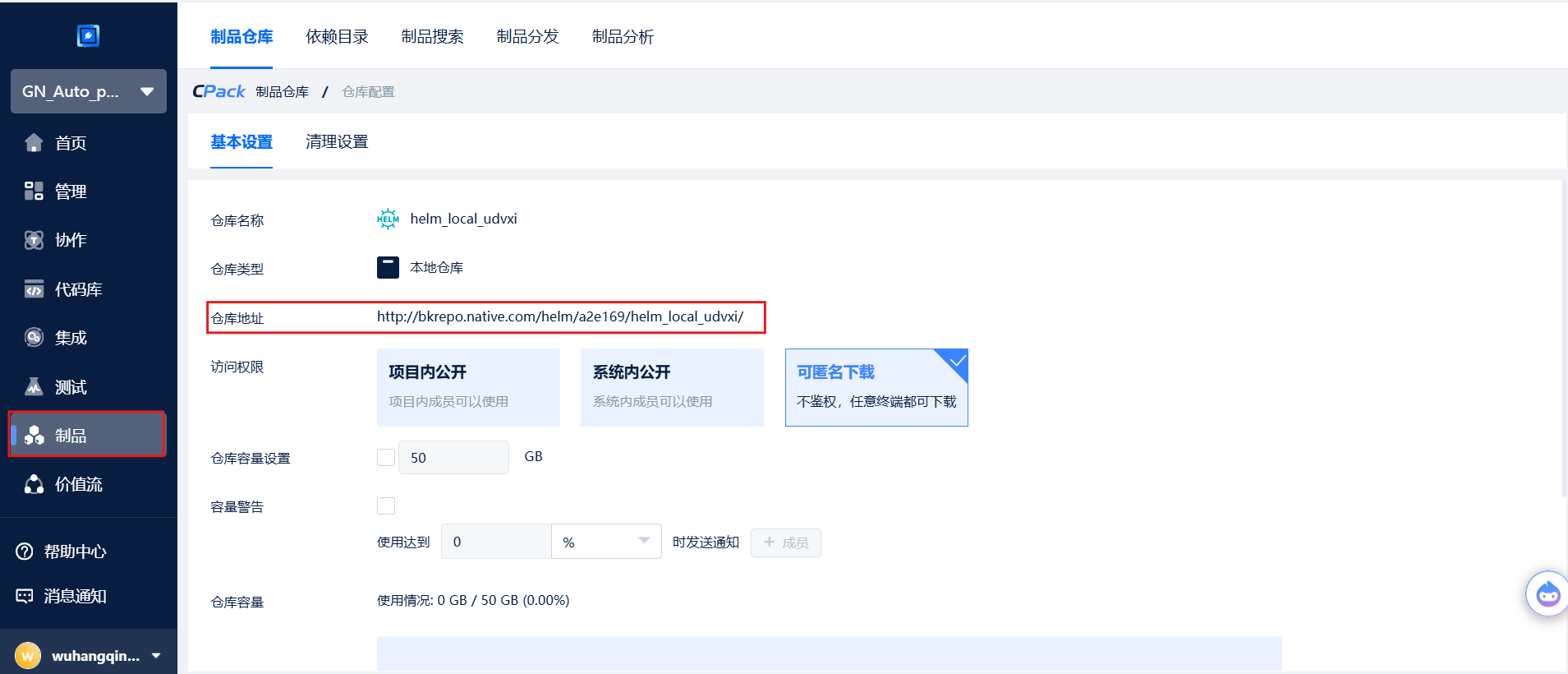The image size is (1568, 674).
Task: Open the chatbot assistant floating icon
Action: pos(1547,593)
